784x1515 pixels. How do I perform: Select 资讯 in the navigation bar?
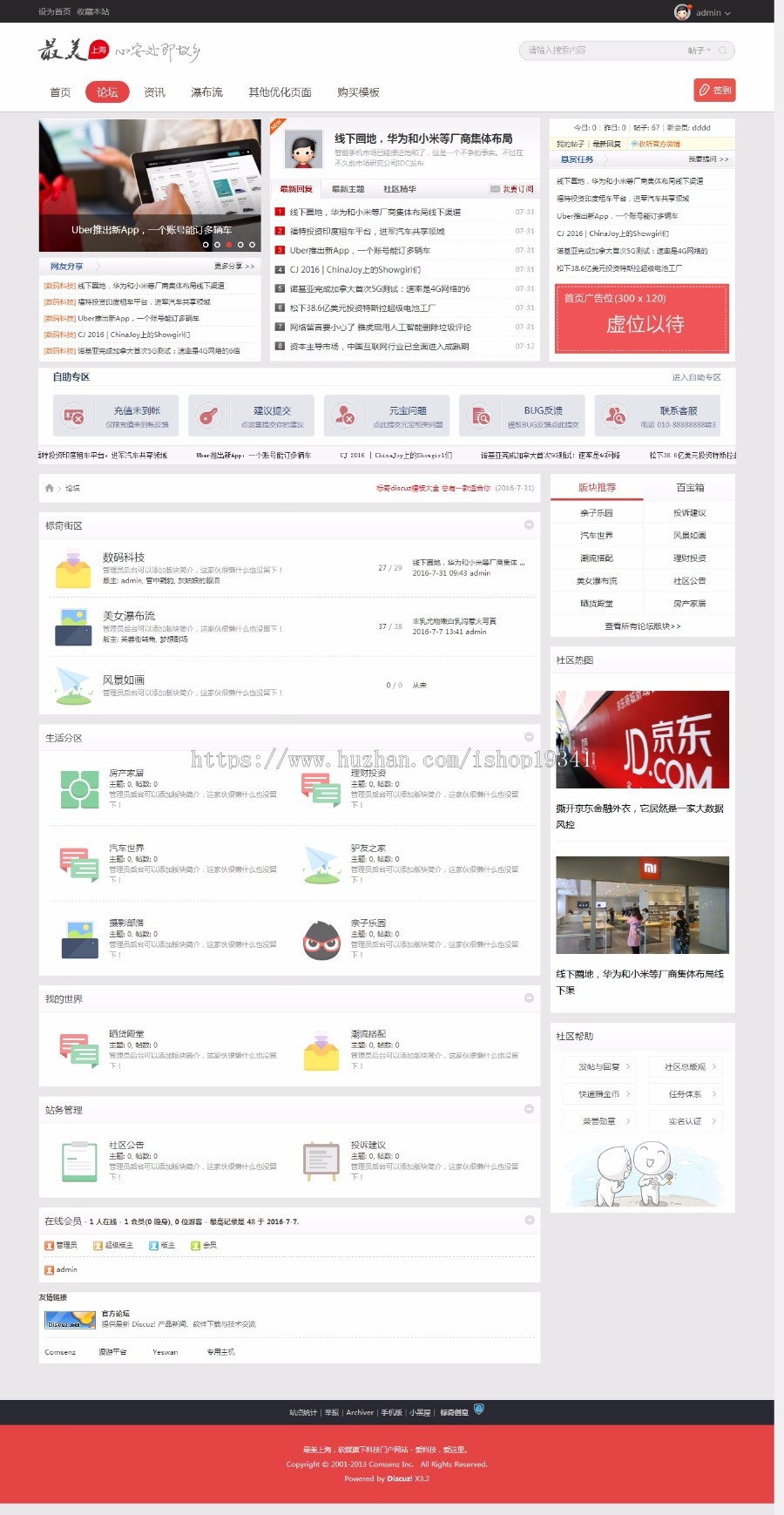pyautogui.click(x=154, y=92)
